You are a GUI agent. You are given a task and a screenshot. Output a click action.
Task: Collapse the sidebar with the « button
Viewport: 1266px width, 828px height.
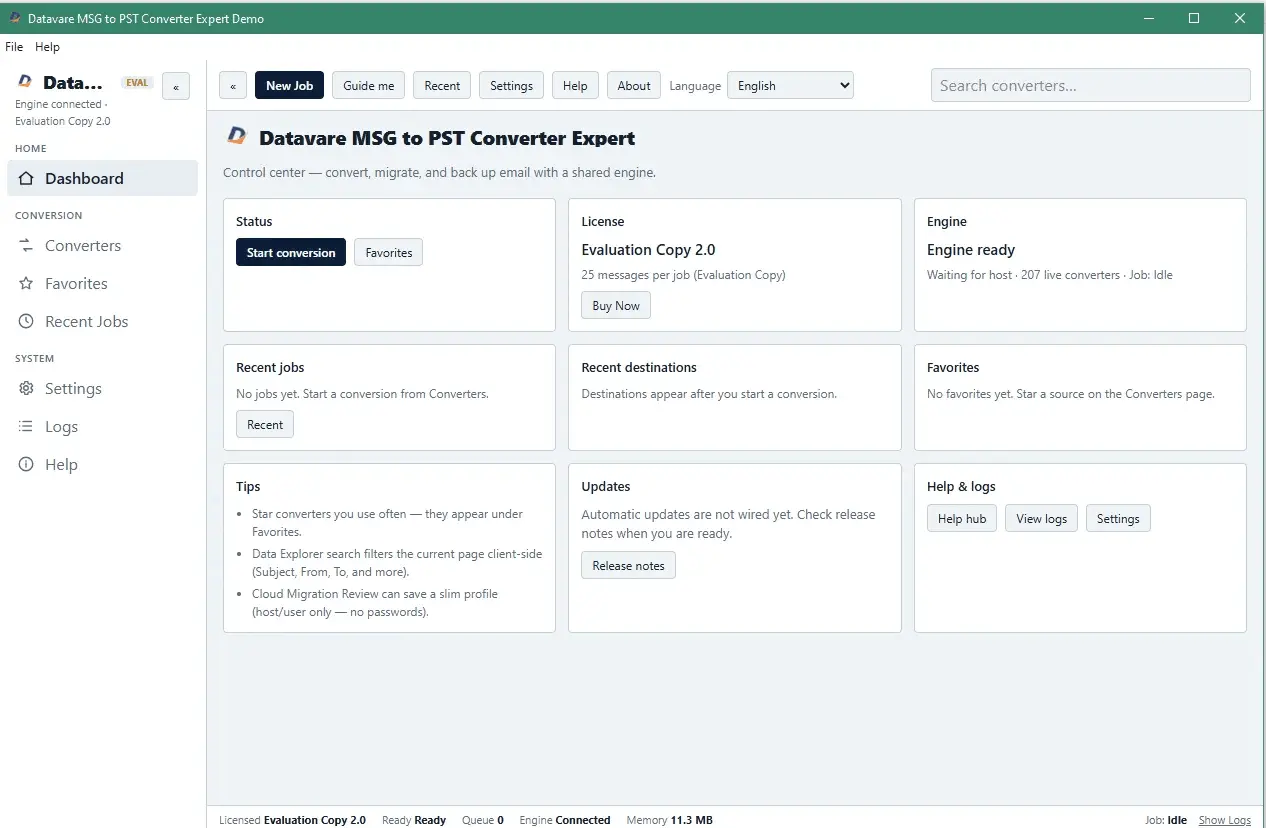click(176, 86)
